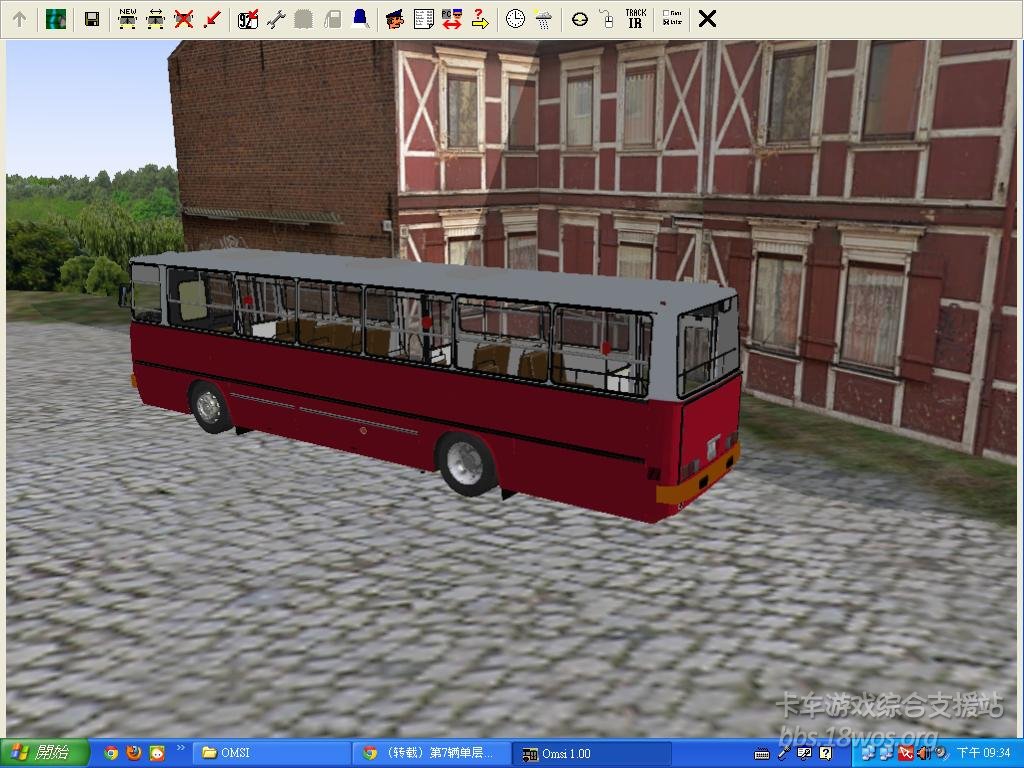
Task: Click the steering wheel icon
Action: coord(579,19)
